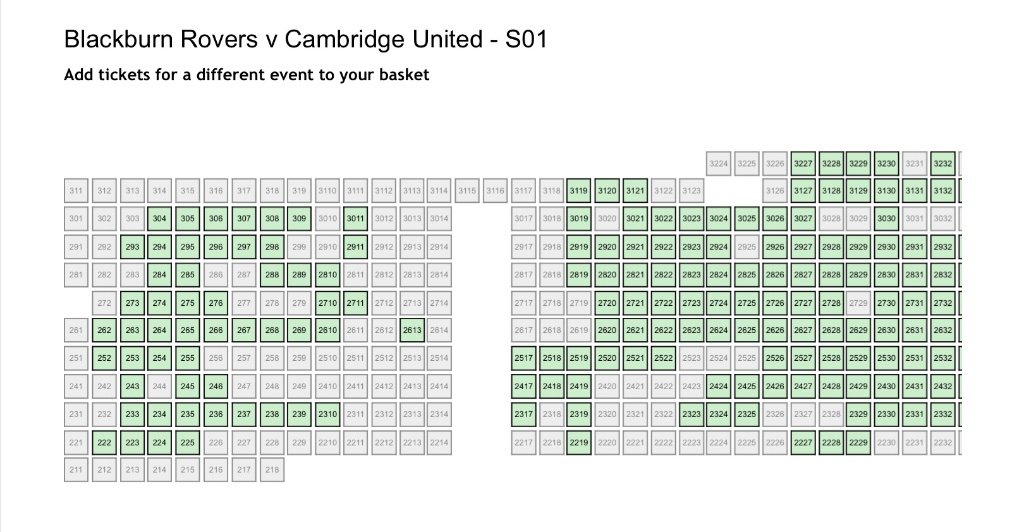Image resolution: width=1024 pixels, height=532 pixels.
Task: Click seat 3232 in the top row
Action: coord(942,163)
